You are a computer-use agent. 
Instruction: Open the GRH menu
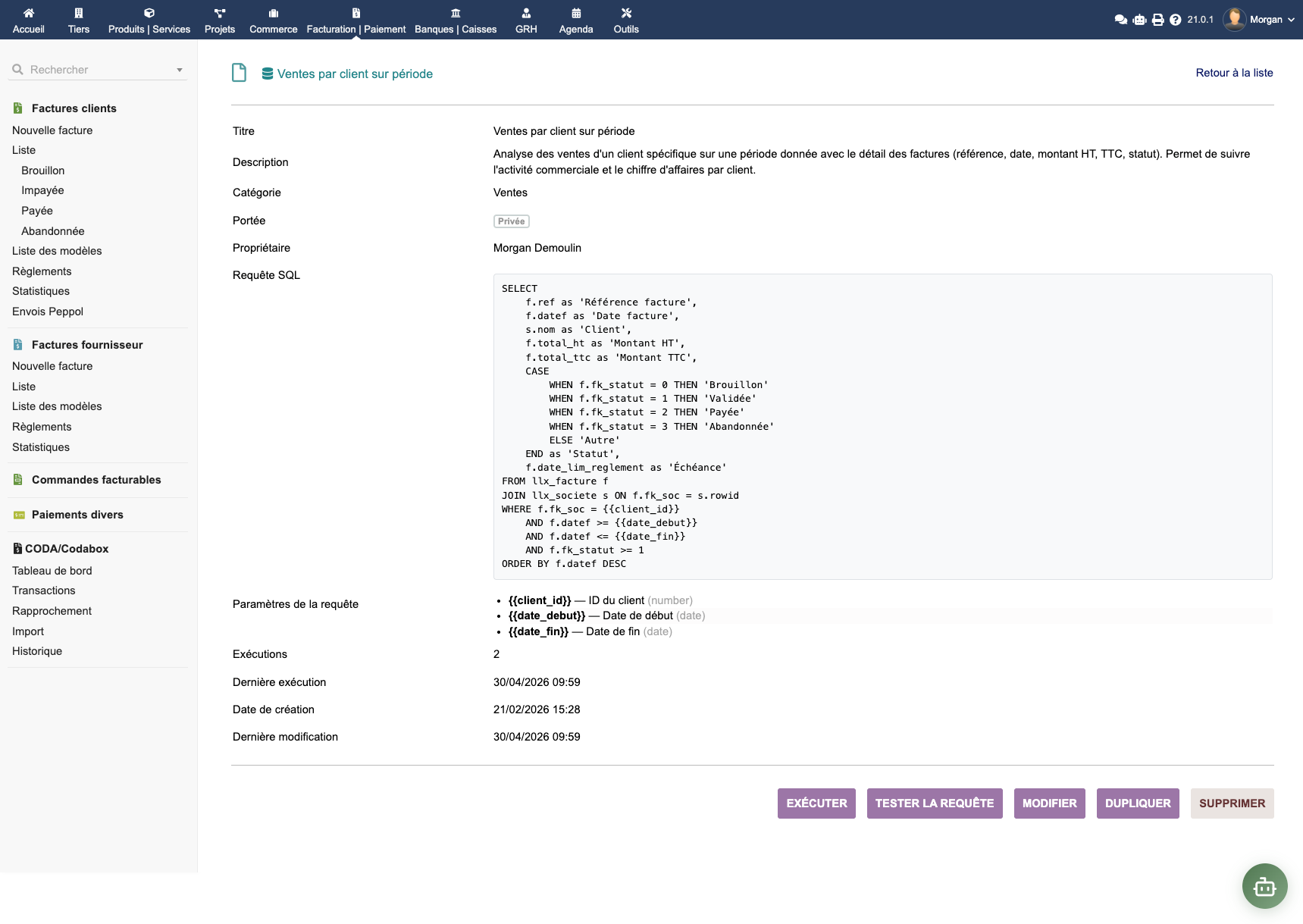[526, 20]
